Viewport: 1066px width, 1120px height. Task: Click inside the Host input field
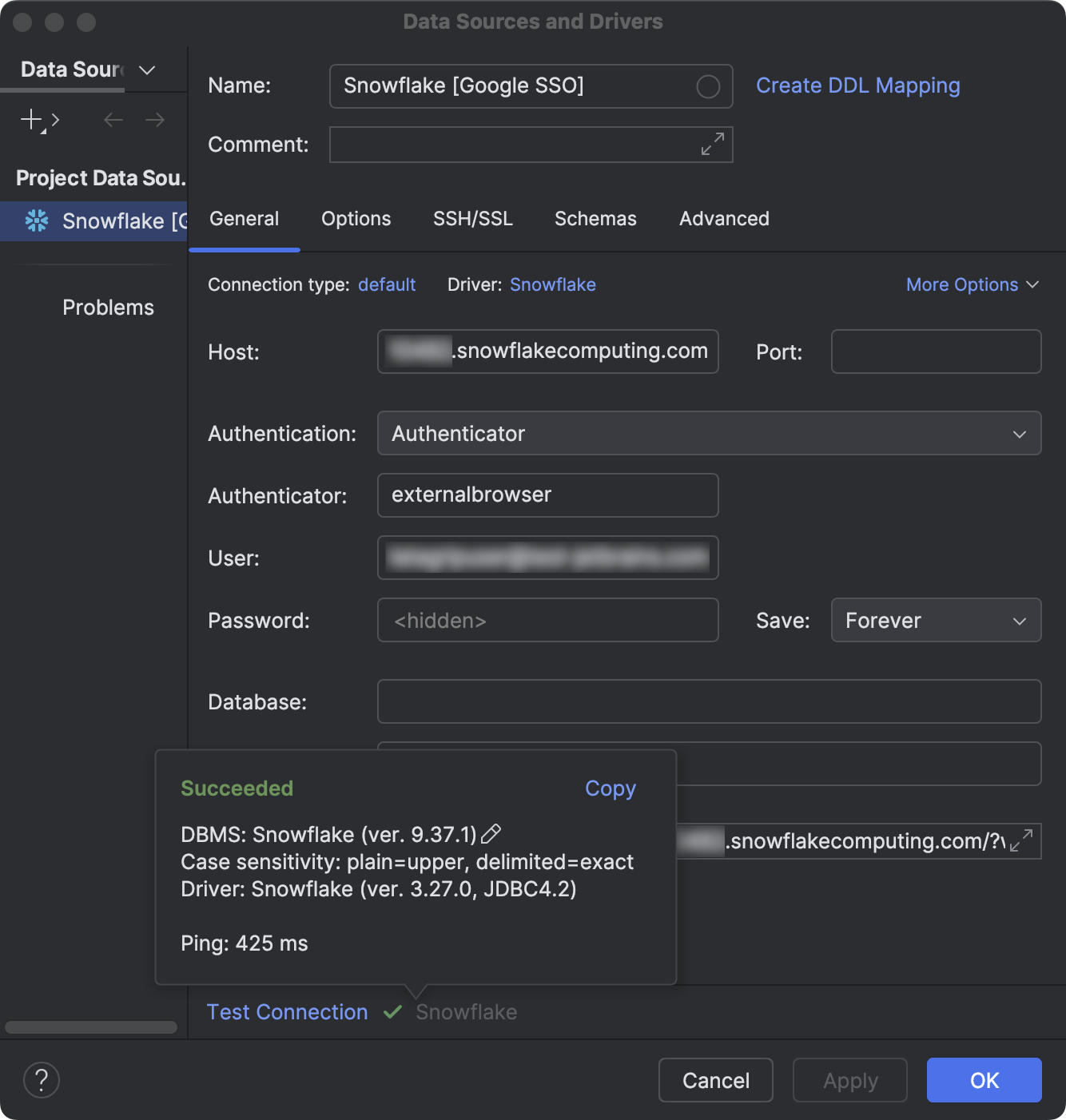[547, 351]
